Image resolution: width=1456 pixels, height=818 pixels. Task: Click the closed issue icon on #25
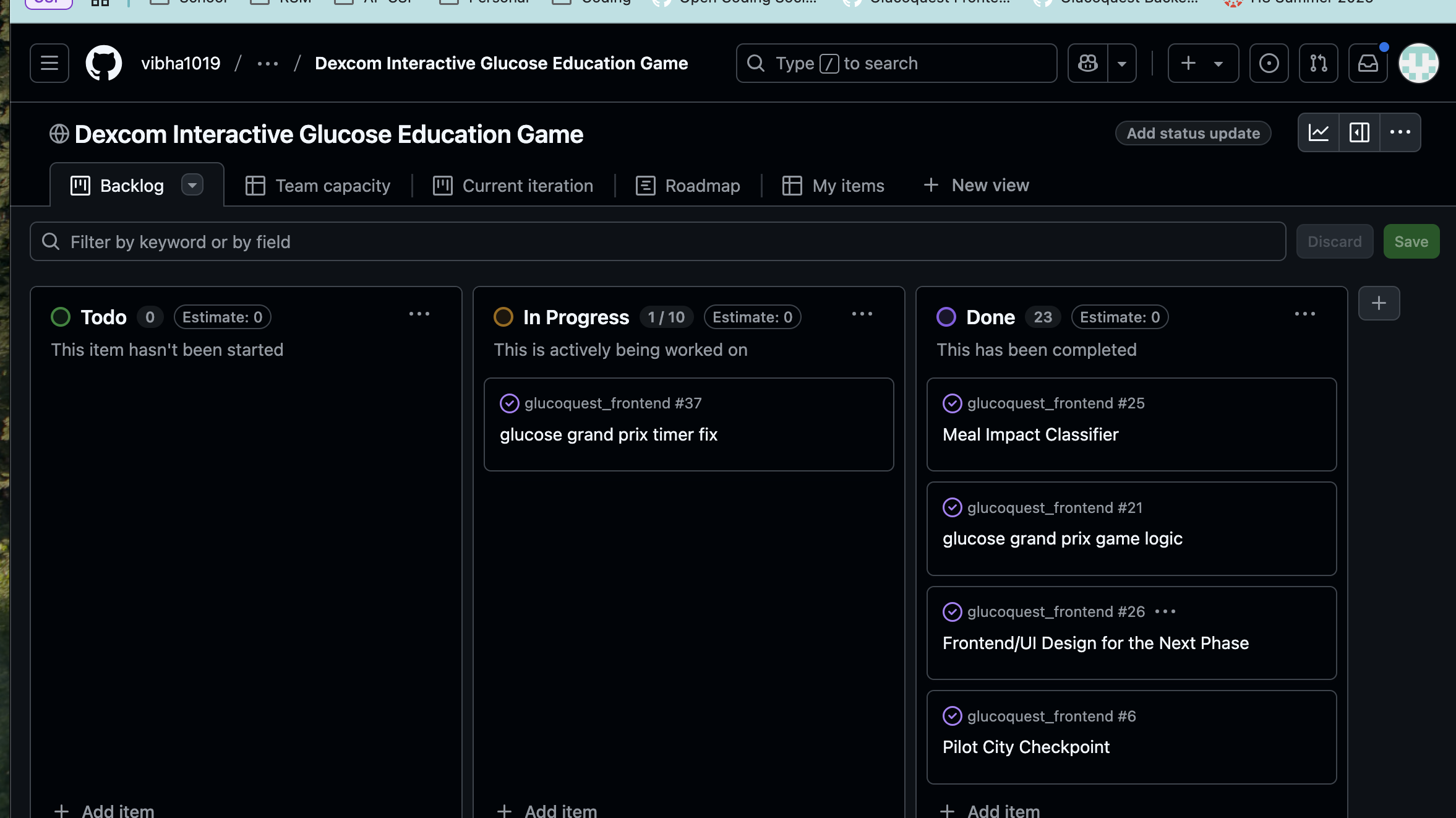[952, 403]
